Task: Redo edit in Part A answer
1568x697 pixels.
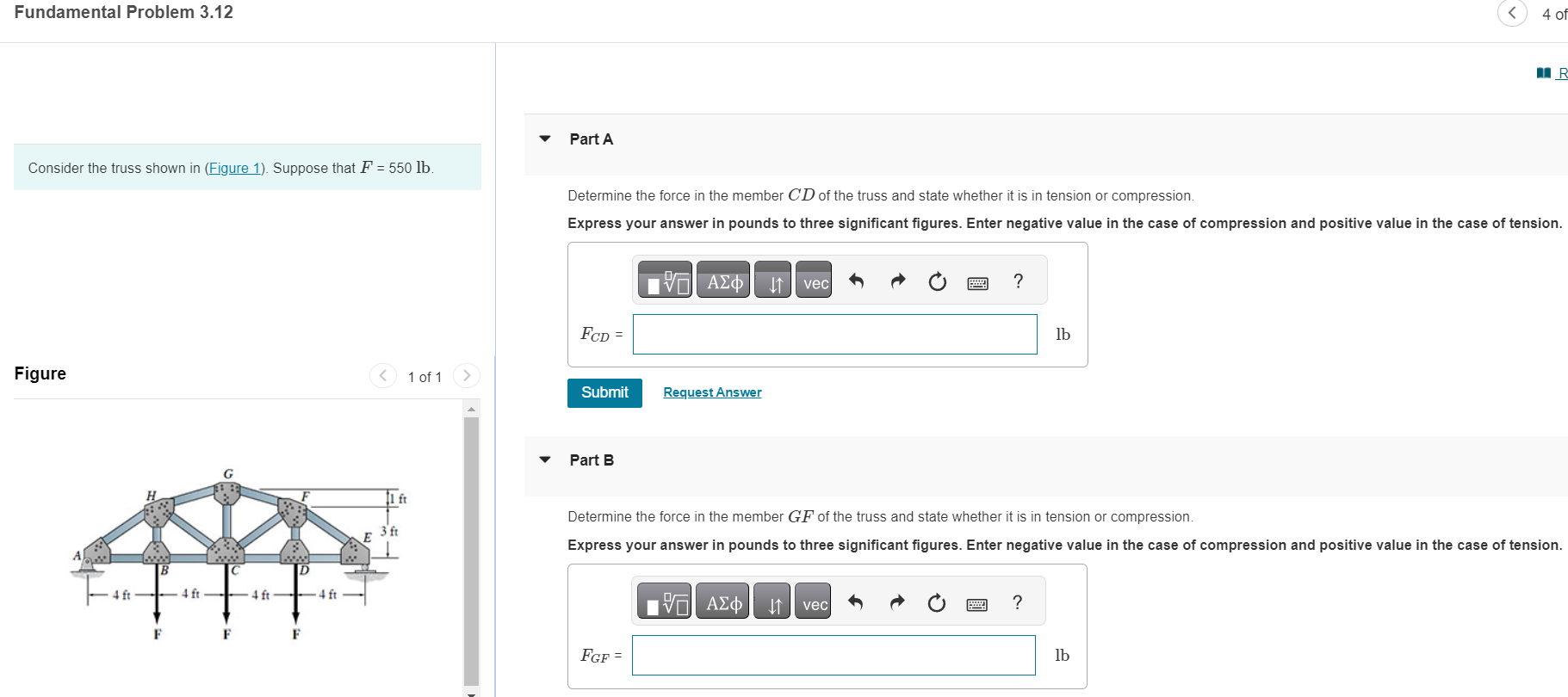Action: click(x=897, y=281)
